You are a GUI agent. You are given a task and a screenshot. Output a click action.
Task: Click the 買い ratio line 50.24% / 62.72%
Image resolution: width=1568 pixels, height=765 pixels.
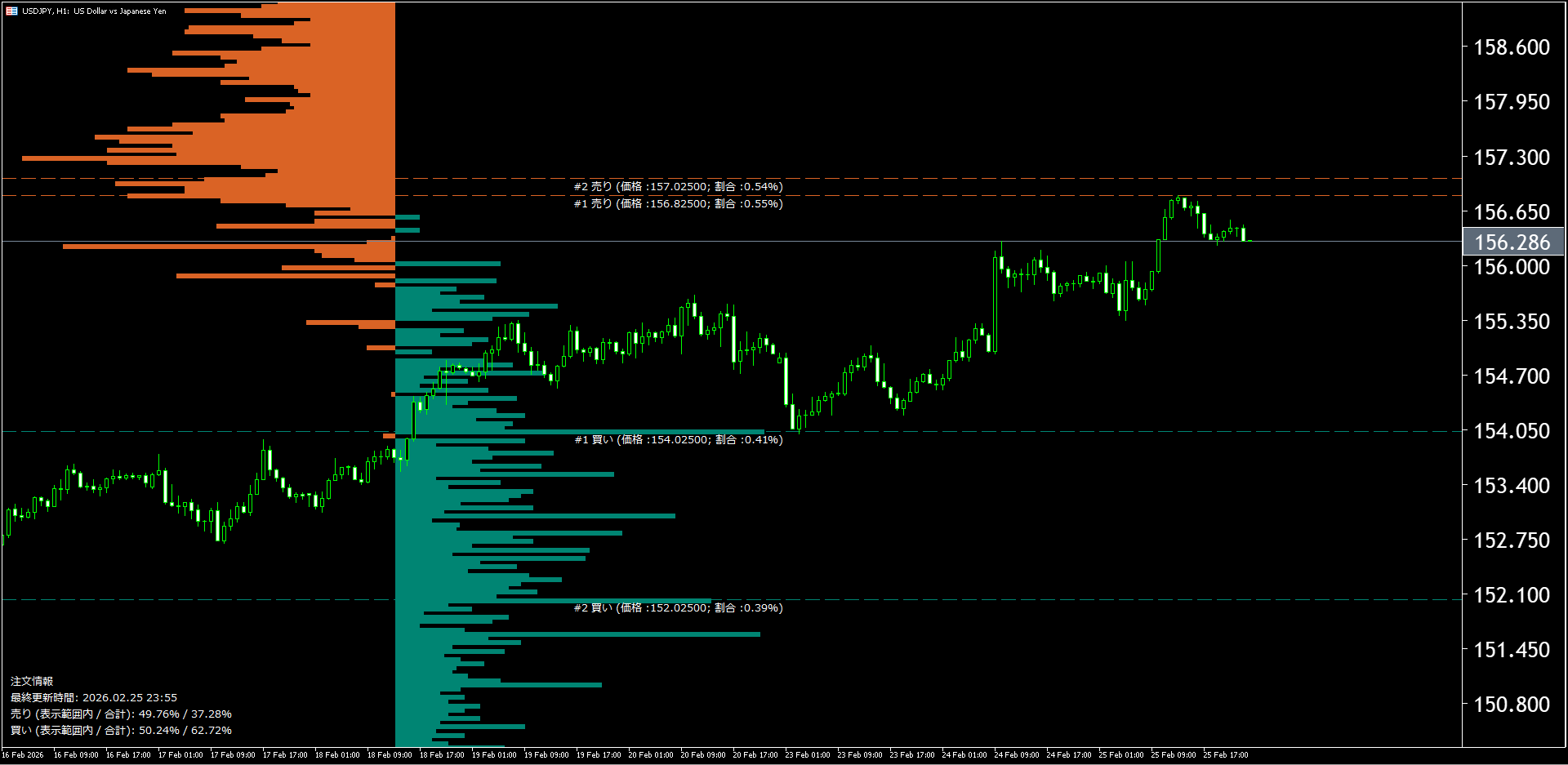point(121,731)
